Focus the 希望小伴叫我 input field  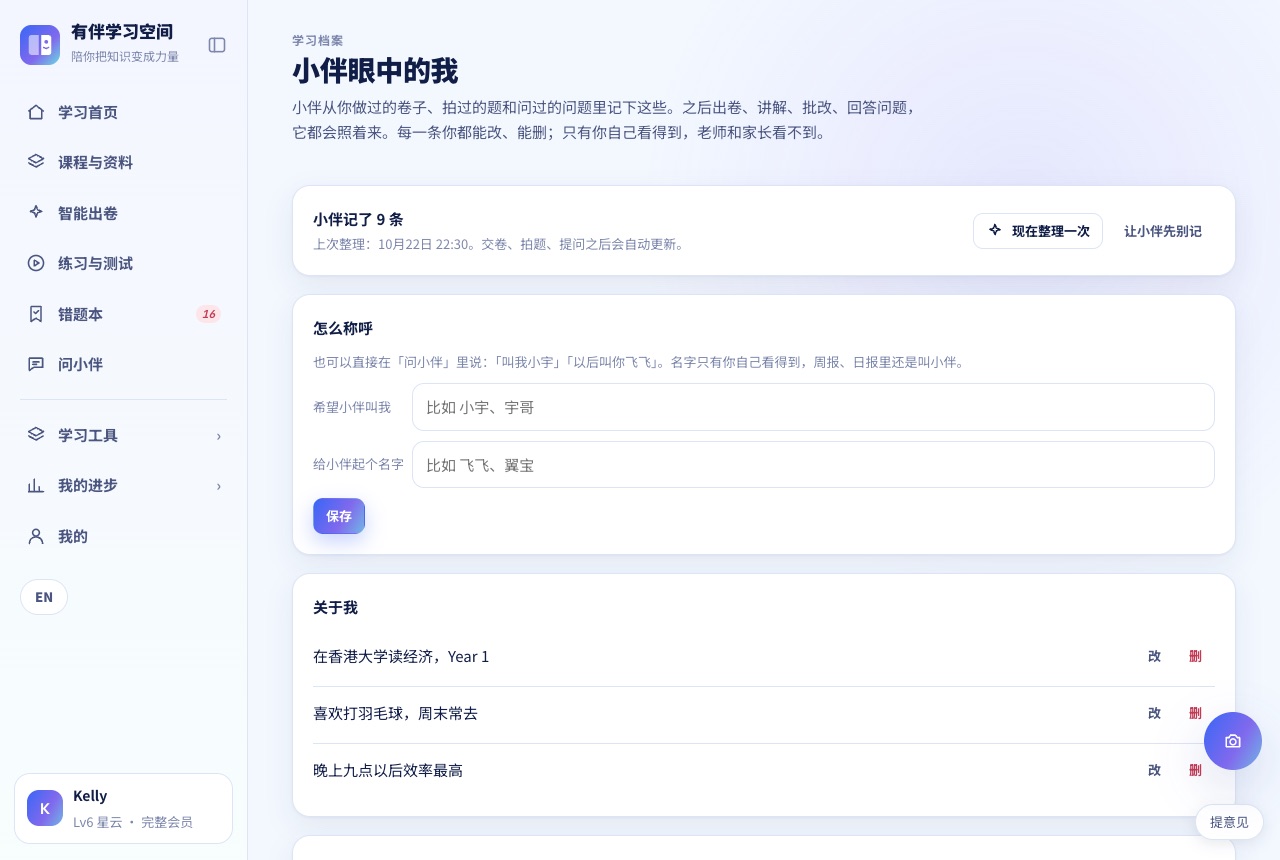click(x=813, y=407)
